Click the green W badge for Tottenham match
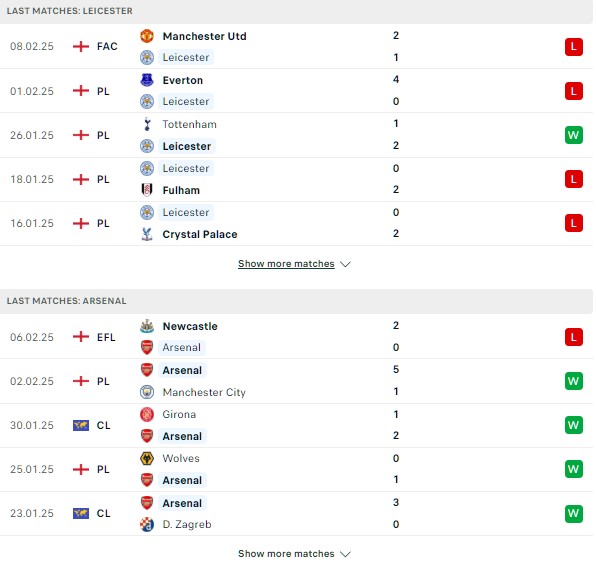The height and width of the screenshot is (565, 596). [574, 135]
